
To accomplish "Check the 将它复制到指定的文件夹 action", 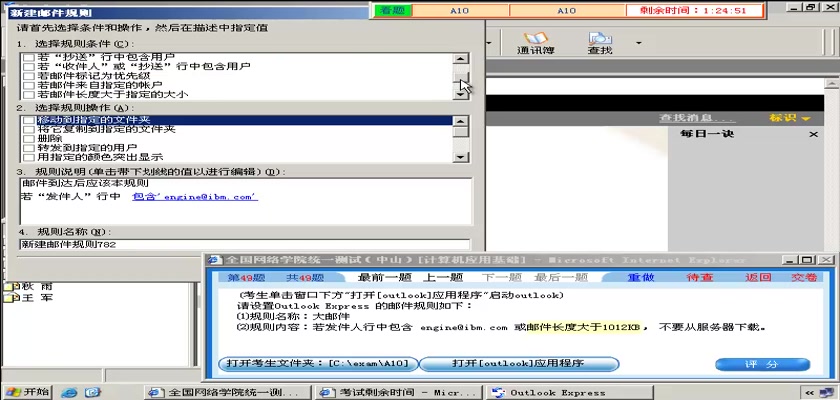I will pyautogui.click(x=28, y=130).
